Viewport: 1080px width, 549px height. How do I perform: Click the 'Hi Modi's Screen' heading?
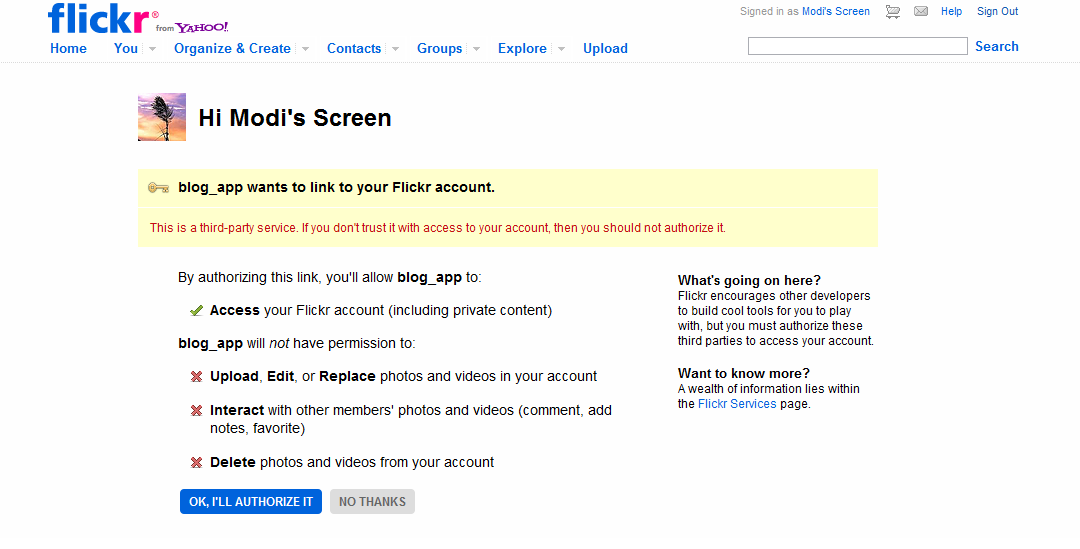(x=295, y=118)
